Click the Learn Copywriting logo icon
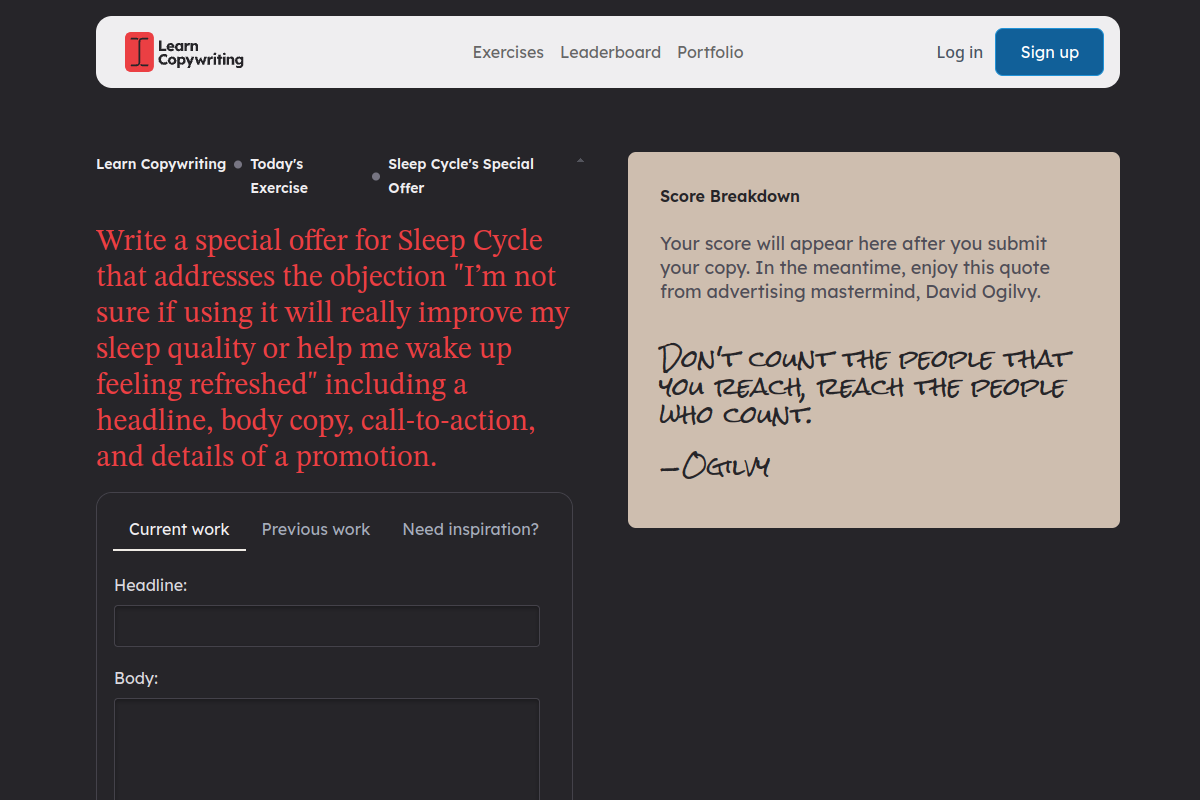1200x800 pixels. (x=139, y=52)
